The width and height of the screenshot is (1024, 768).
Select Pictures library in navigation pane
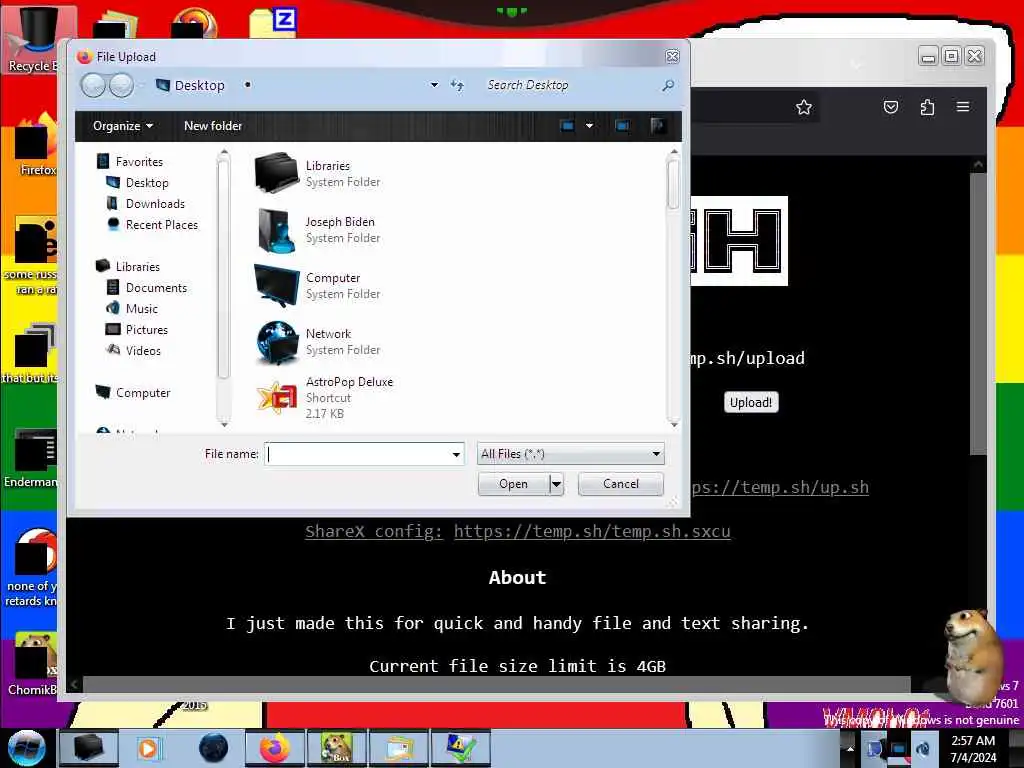click(146, 330)
